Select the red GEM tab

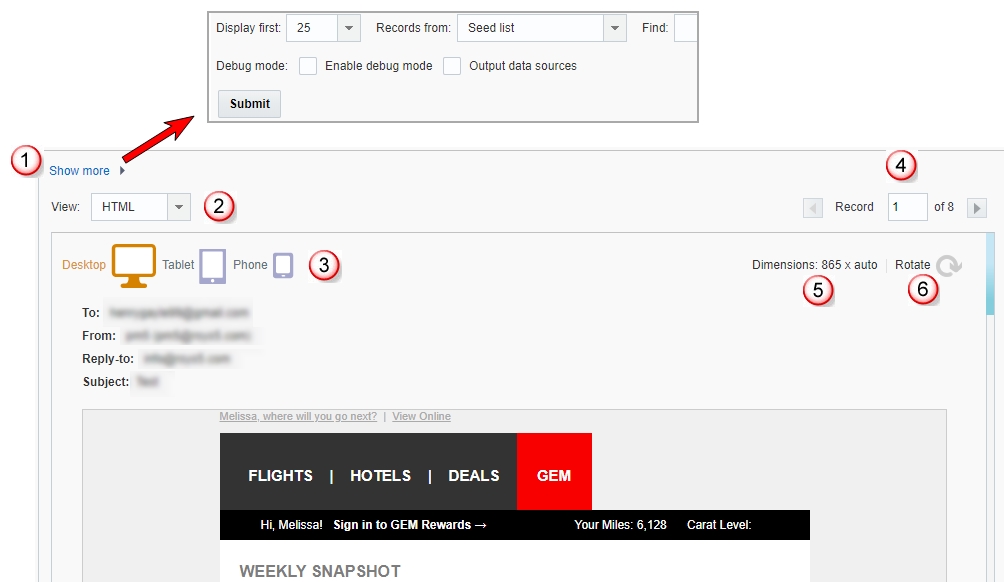click(555, 472)
